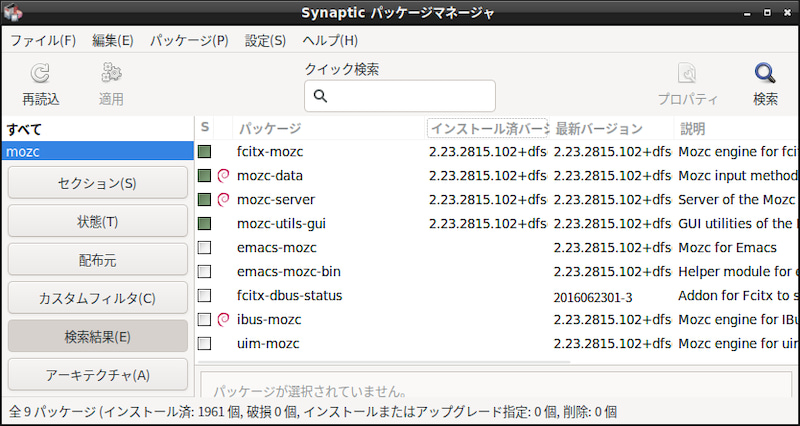Viewport: 800px width, 426px height.
Task: Click 'Addon for Fcitx to' description
Action: pos(736,295)
